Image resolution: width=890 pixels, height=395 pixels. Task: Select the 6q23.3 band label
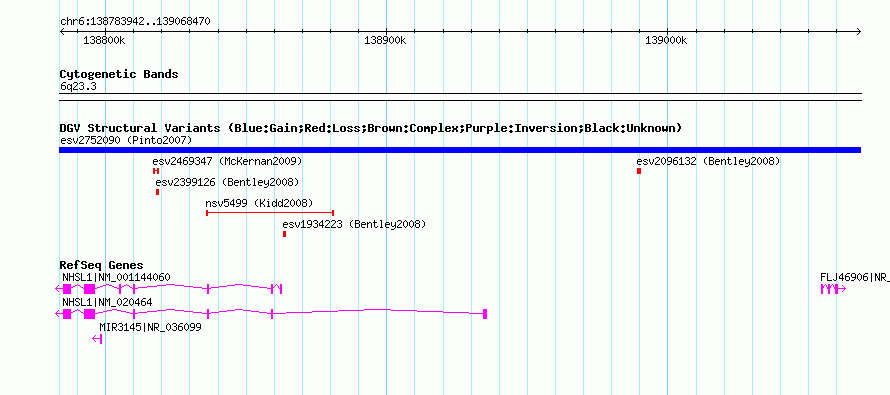click(78, 87)
